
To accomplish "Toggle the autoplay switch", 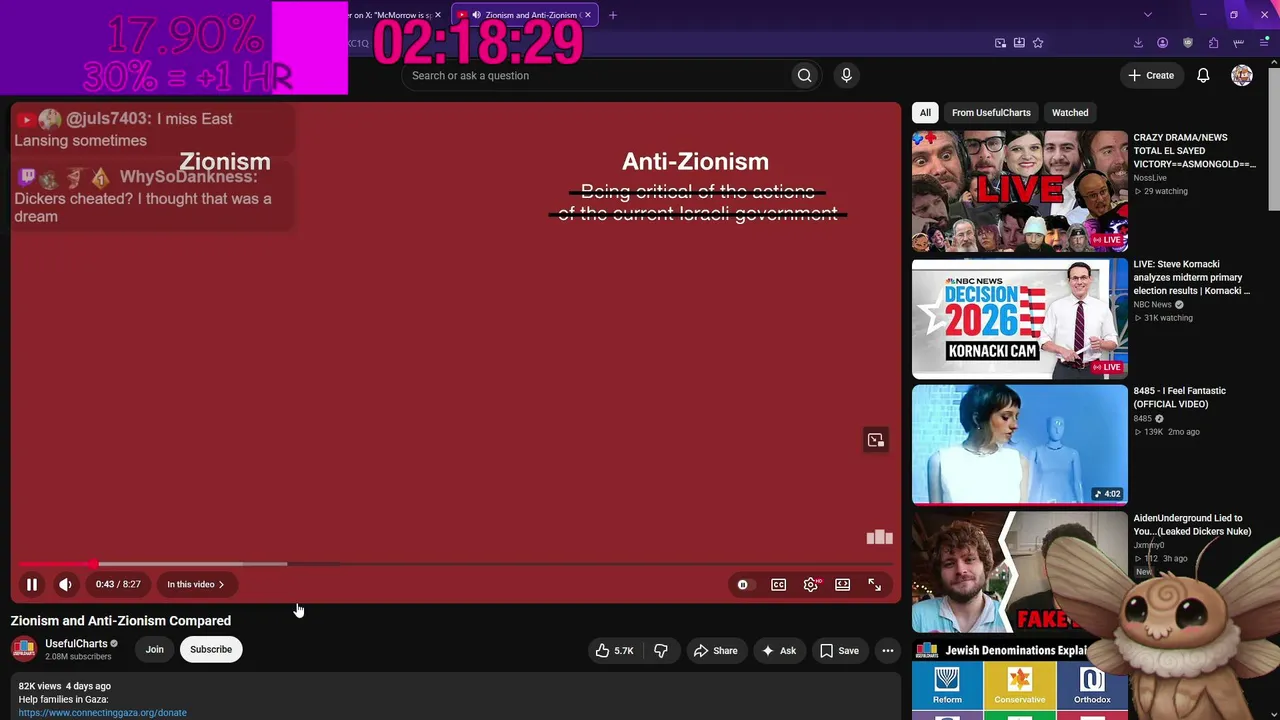I will point(743,584).
